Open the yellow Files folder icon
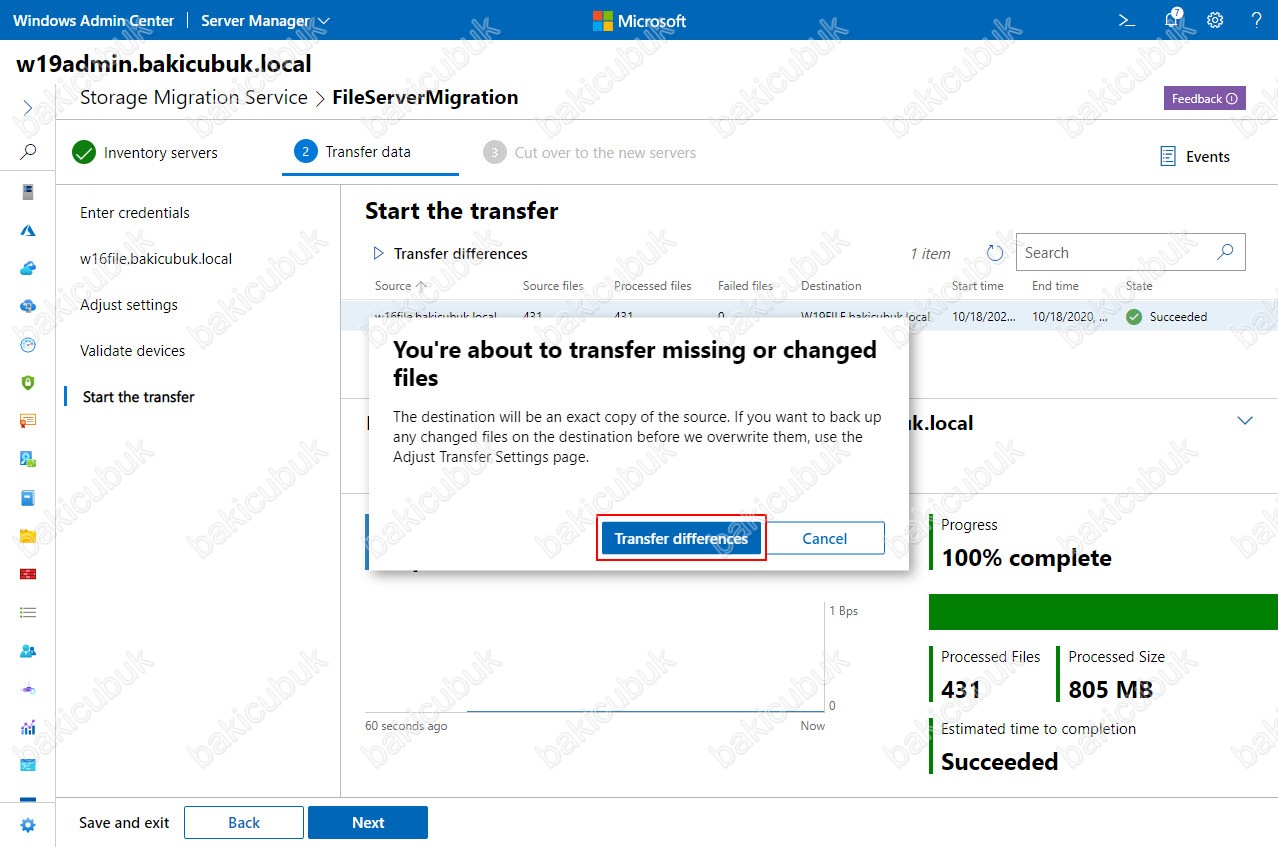This screenshot has height=847, width=1278. [x=28, y=536]
